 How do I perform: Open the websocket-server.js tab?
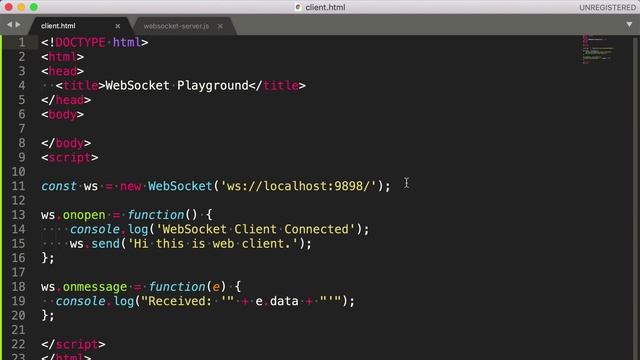(x=176, y=26)
